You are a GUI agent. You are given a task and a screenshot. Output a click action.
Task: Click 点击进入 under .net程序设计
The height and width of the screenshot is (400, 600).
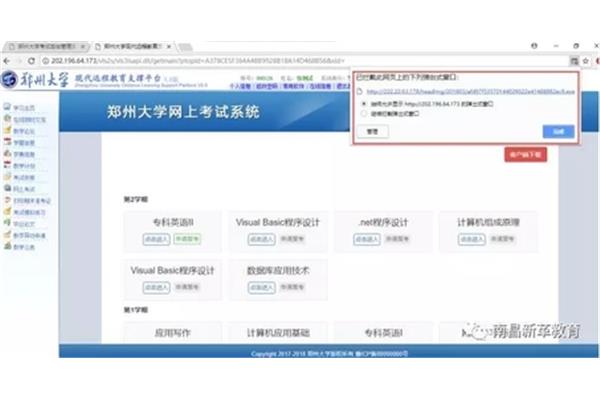367,239
